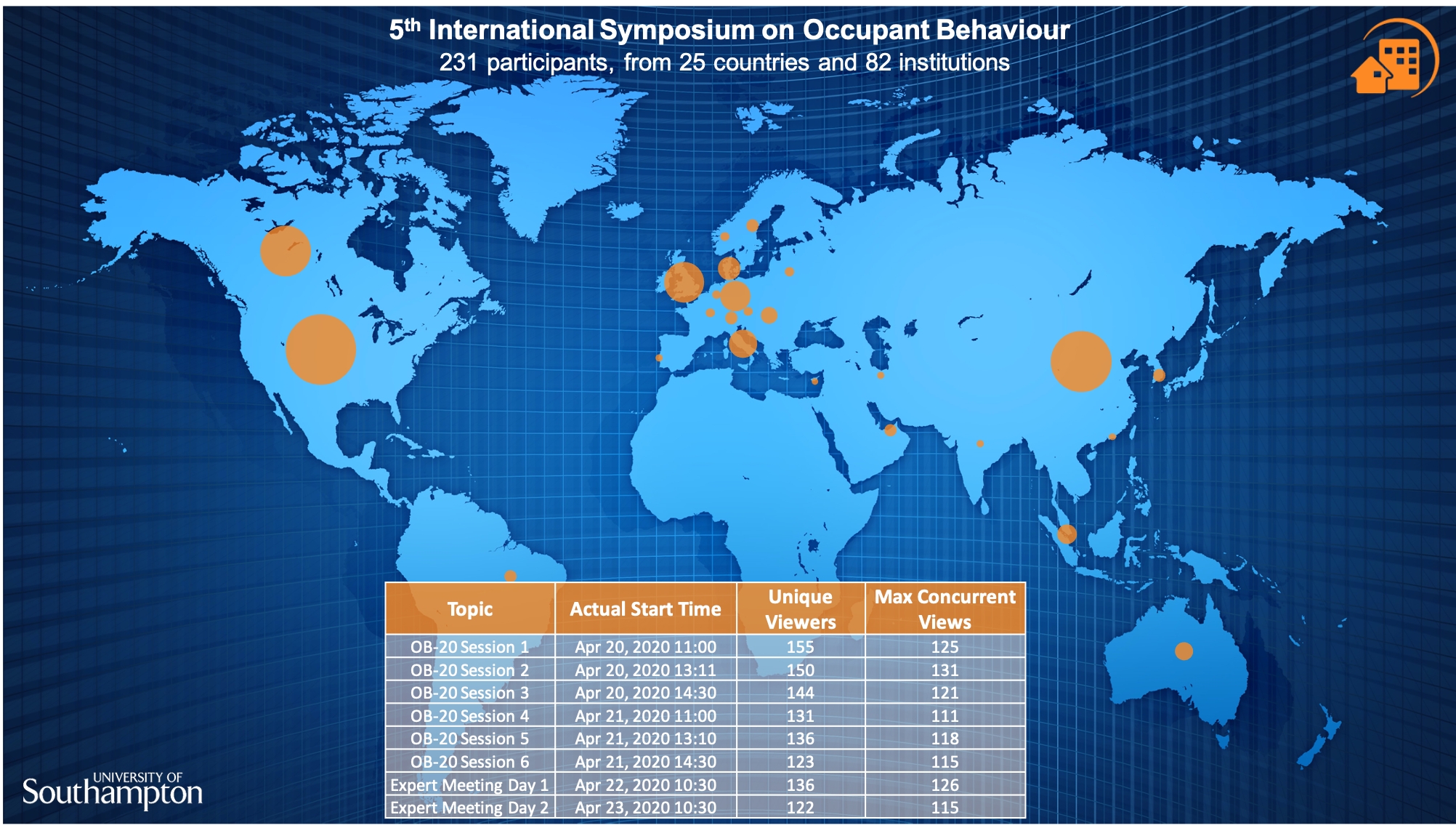Click the 231 participants subtitle text
This screenshot has height=828, width=1456.
724,63
